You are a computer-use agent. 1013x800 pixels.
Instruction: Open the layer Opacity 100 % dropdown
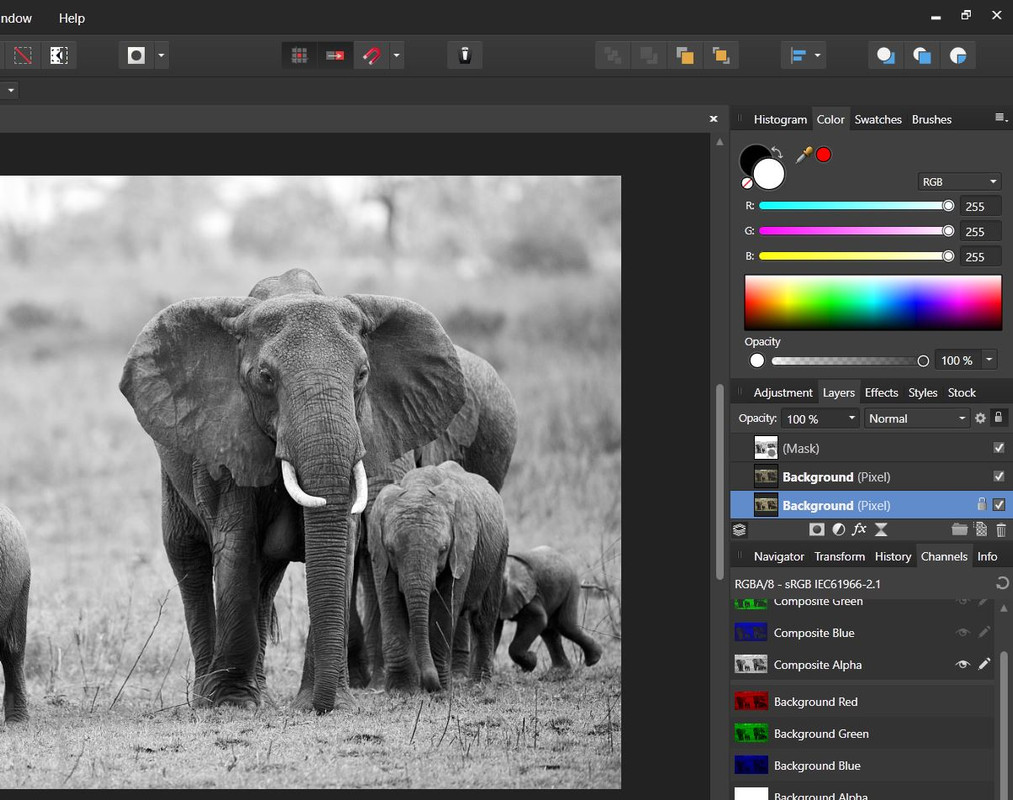point(820,419)
